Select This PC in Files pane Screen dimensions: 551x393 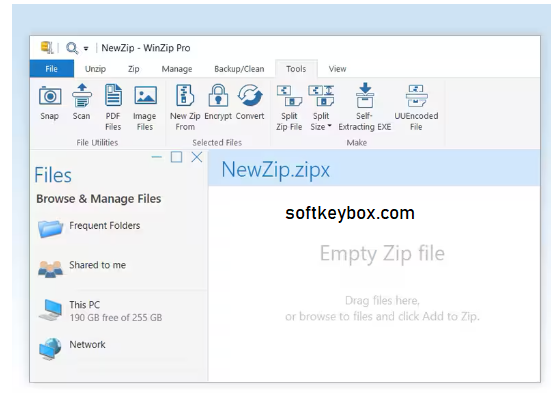100,310
